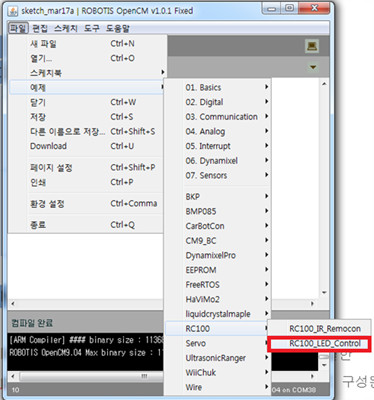Image resolution: width=374 pixels, height=400 pixels.
Task: Load the RC100_LED_Control example
Action: tap(320, 344)
